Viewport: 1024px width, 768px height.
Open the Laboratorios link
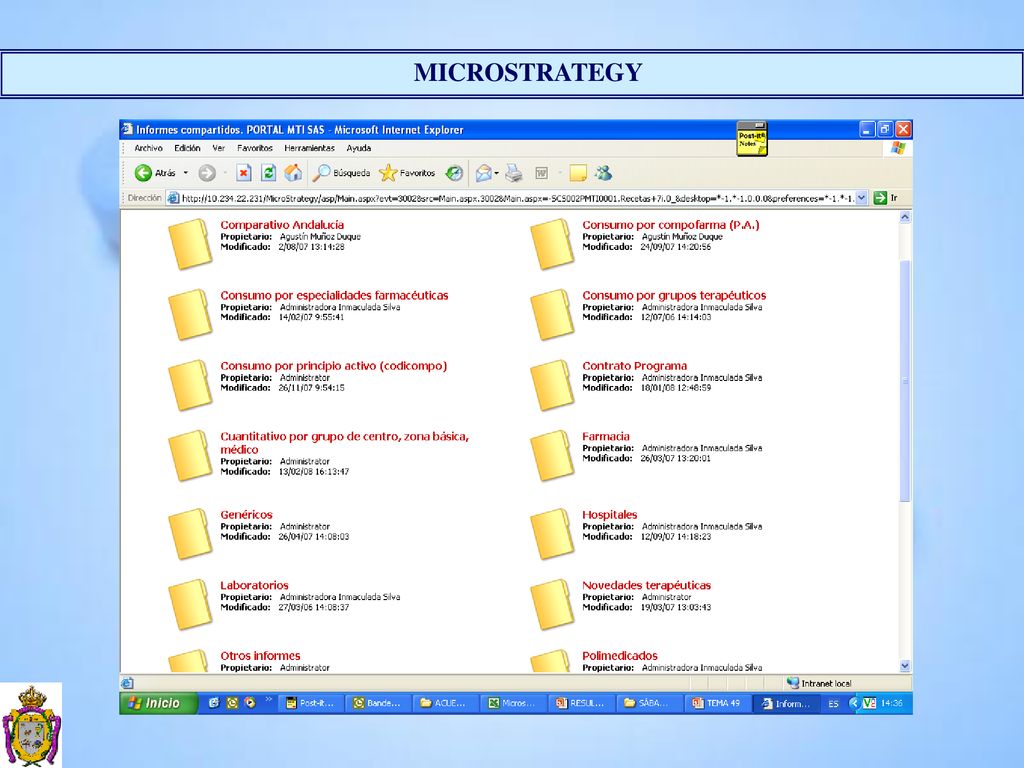(254, 585)
